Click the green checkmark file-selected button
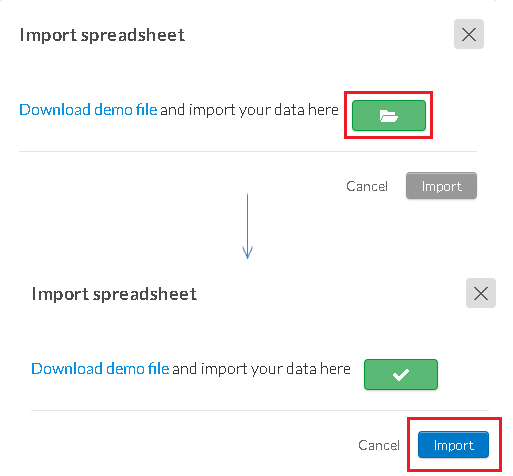The image size is (513, 476). point(401,374)
